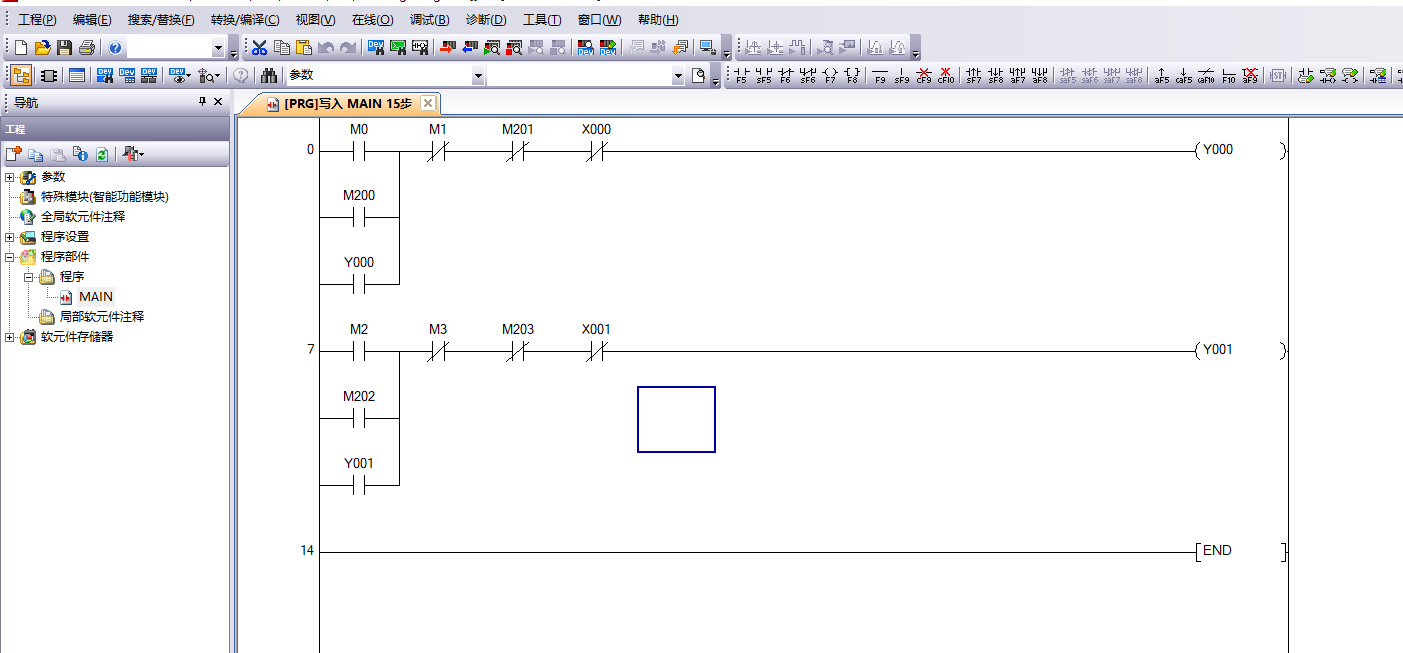
Task: Click the binoculars find icon
Action: click(268, 75)
